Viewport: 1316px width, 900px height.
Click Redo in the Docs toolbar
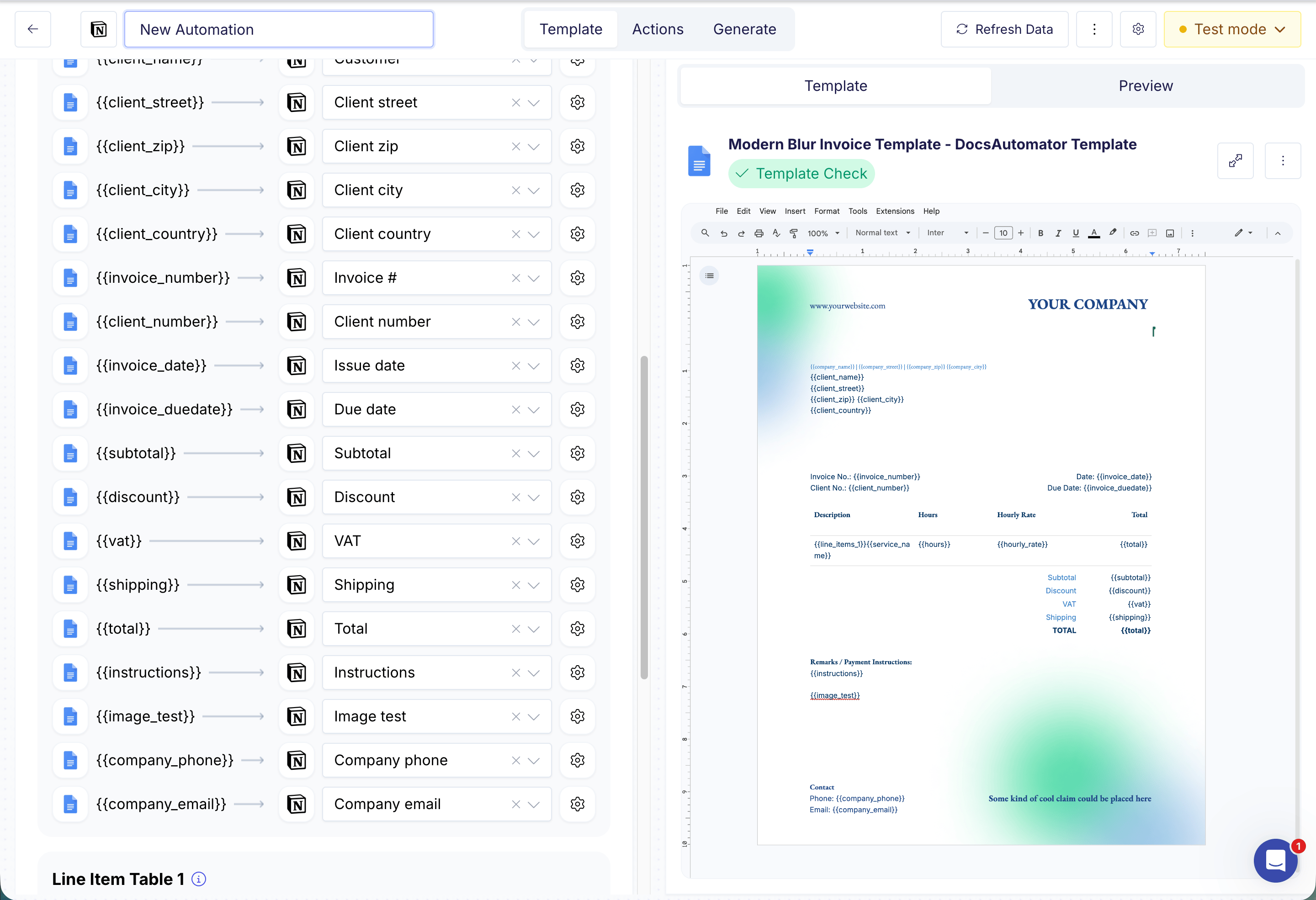click(x=741, y=233)
